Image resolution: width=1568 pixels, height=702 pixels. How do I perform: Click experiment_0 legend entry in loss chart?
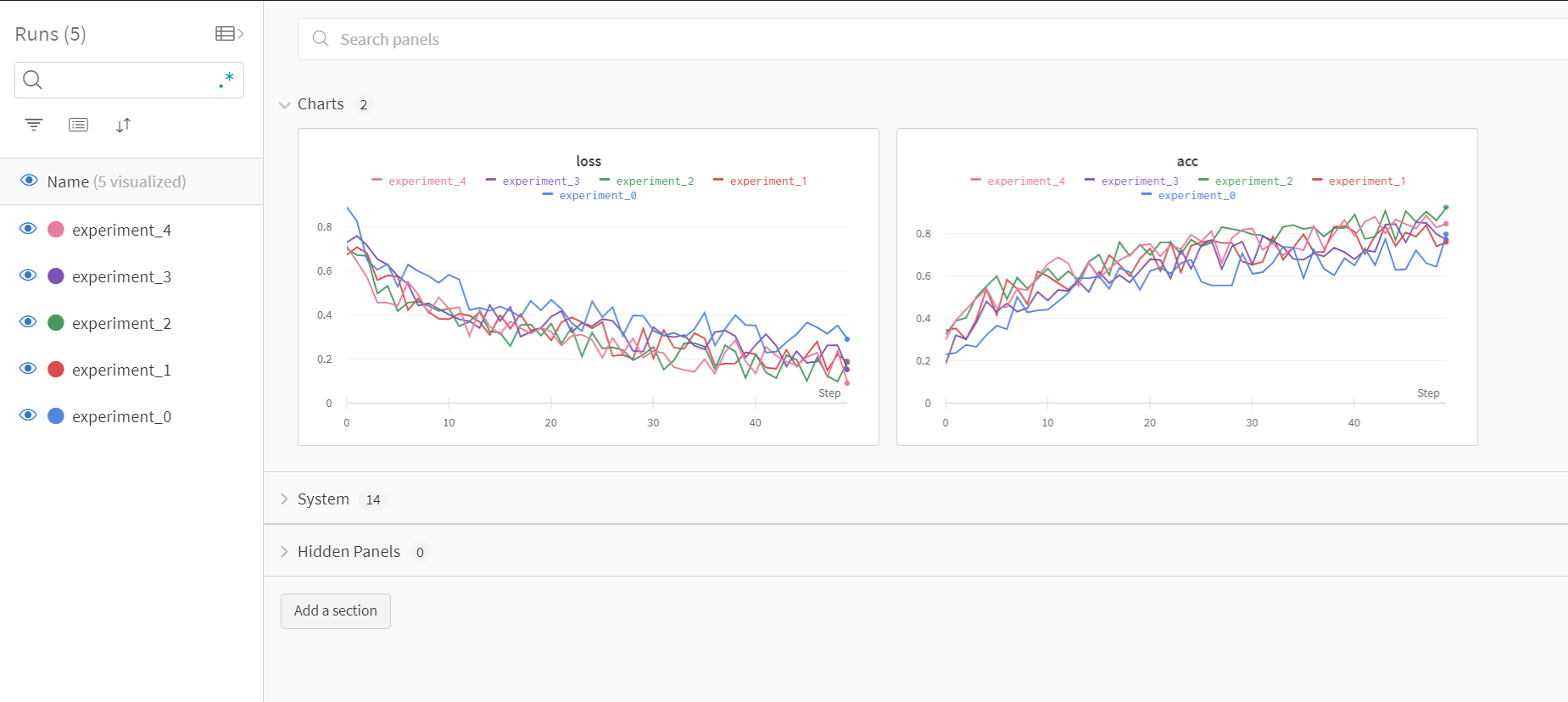click(589, 196)
